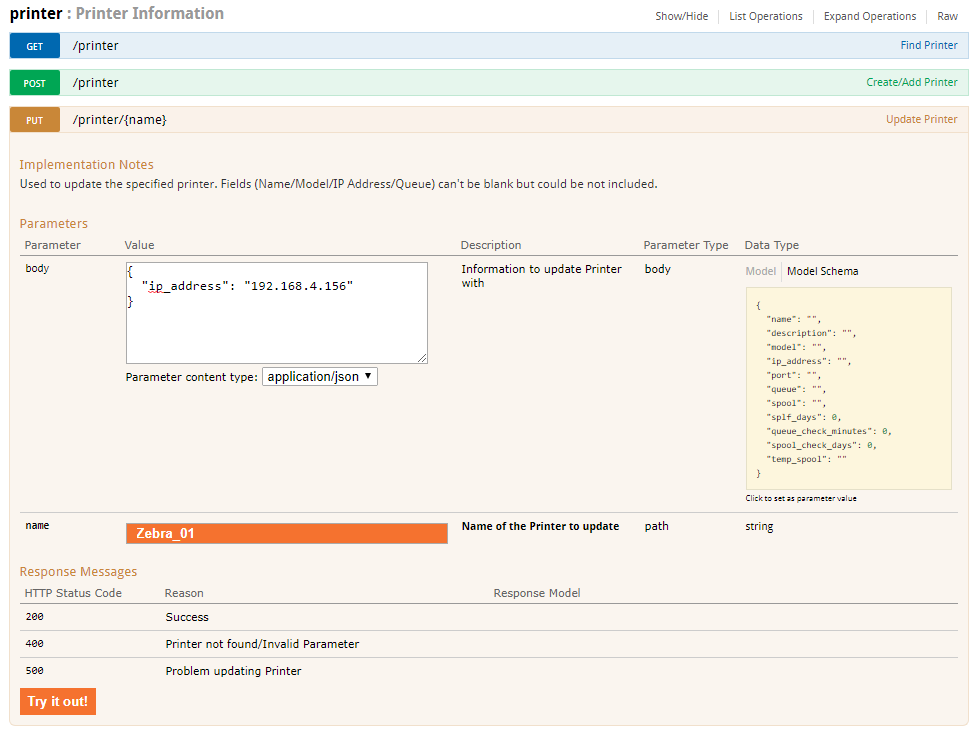Click the Update Printer operation link

coord(921,119)
